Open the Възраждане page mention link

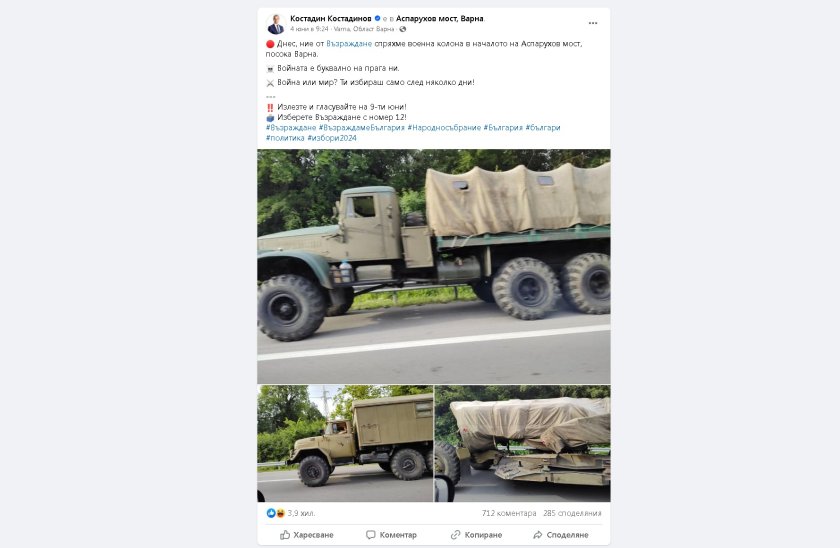(x=349, y=44)
